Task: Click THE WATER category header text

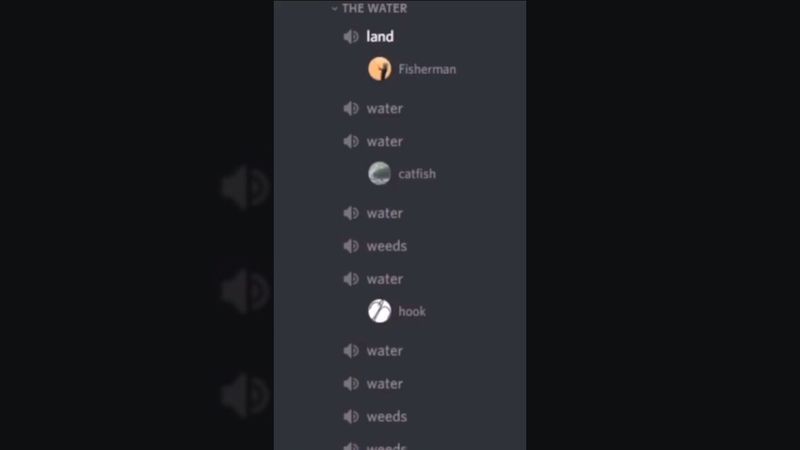Action: pos(374,9)
